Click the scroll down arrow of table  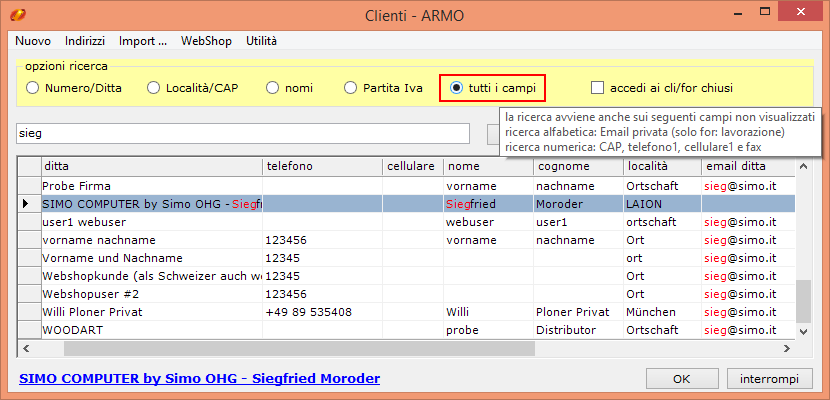[803, 330]
